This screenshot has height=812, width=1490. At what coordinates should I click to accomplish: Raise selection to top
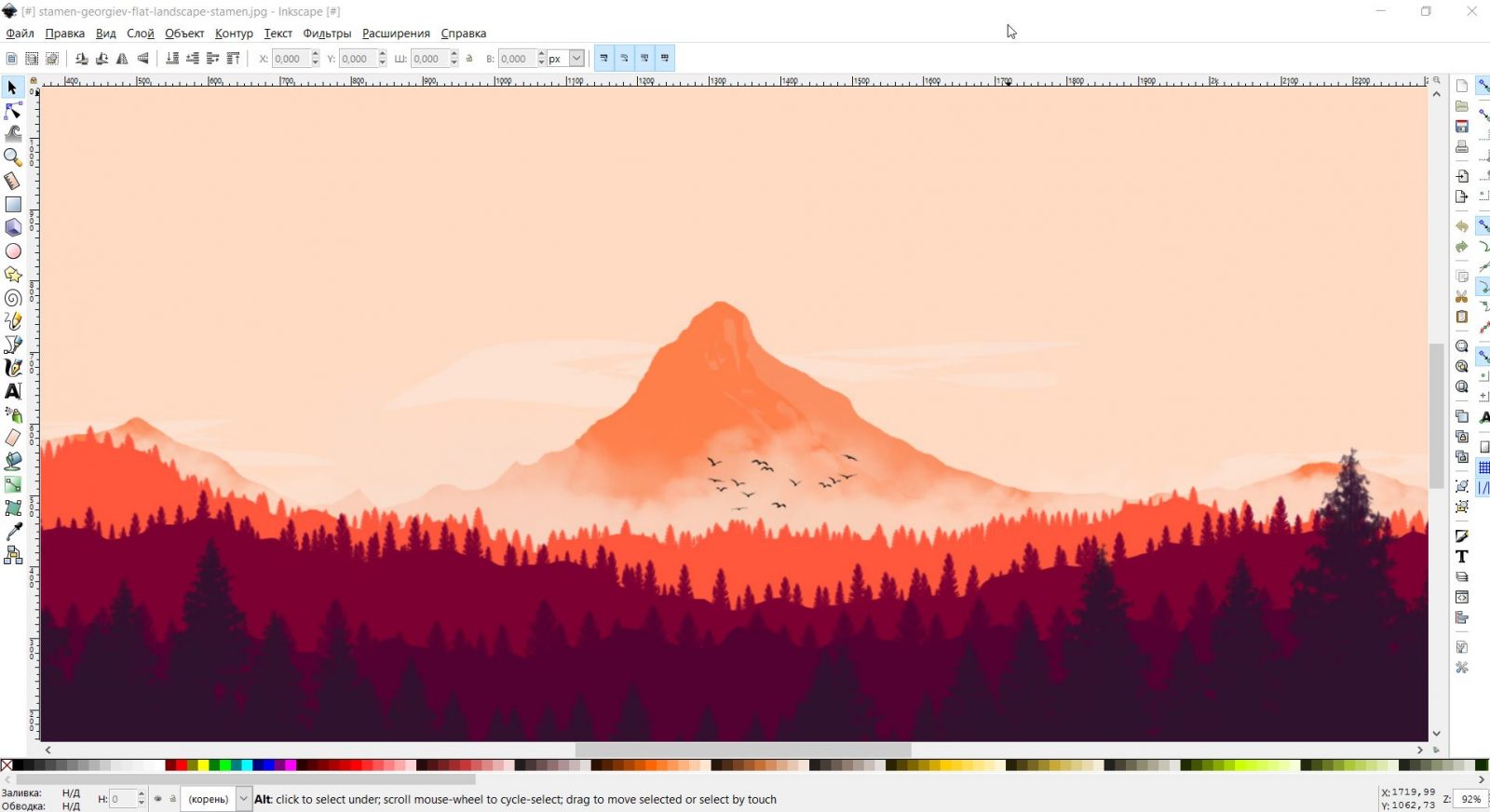pos(234,59)
